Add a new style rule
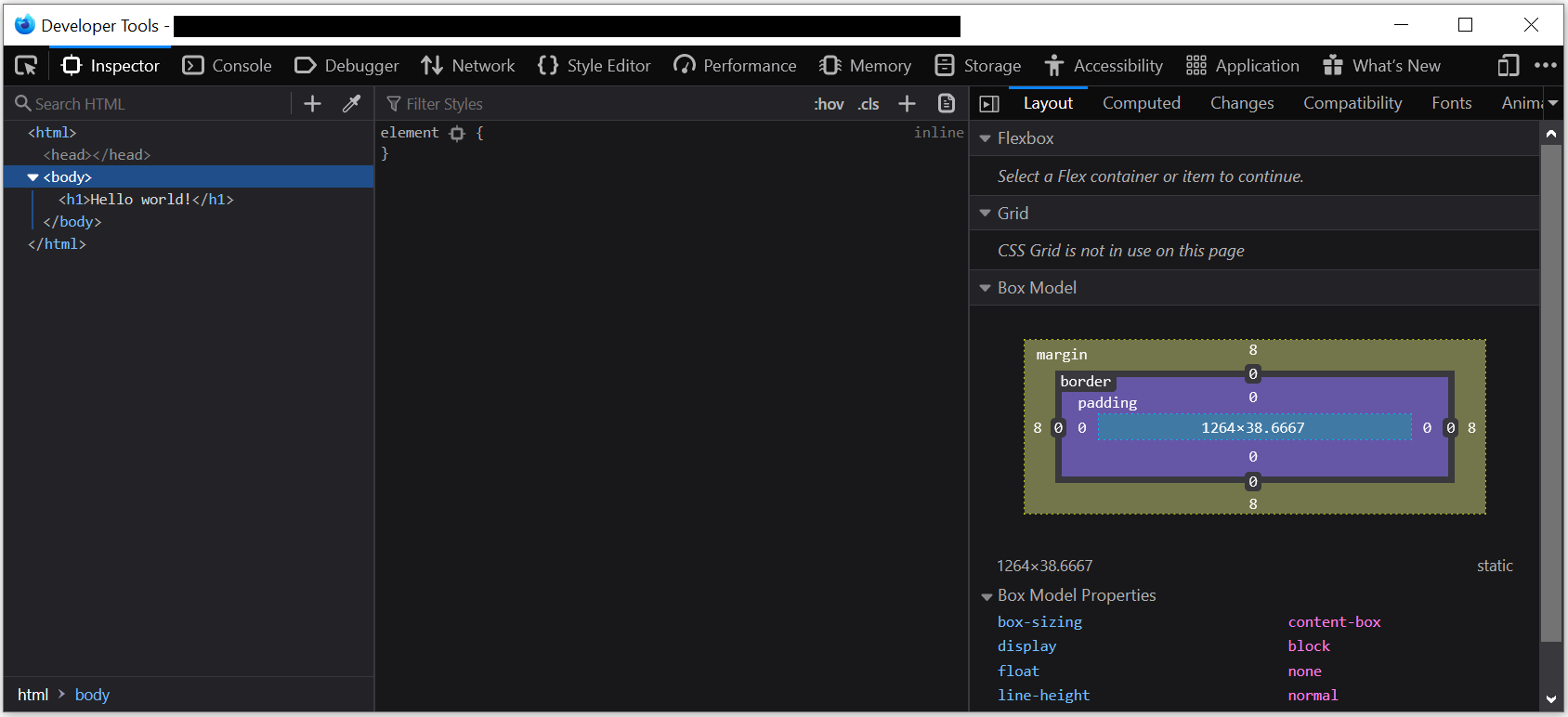 pos(907,104)
